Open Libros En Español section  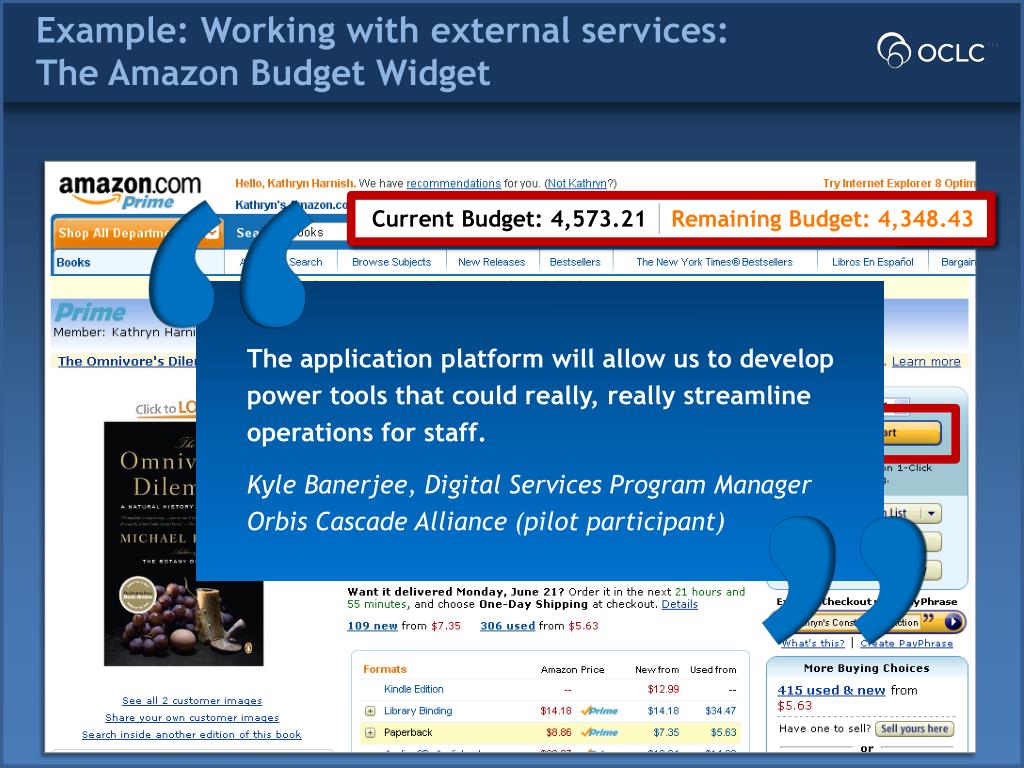(x=872, y=262)
